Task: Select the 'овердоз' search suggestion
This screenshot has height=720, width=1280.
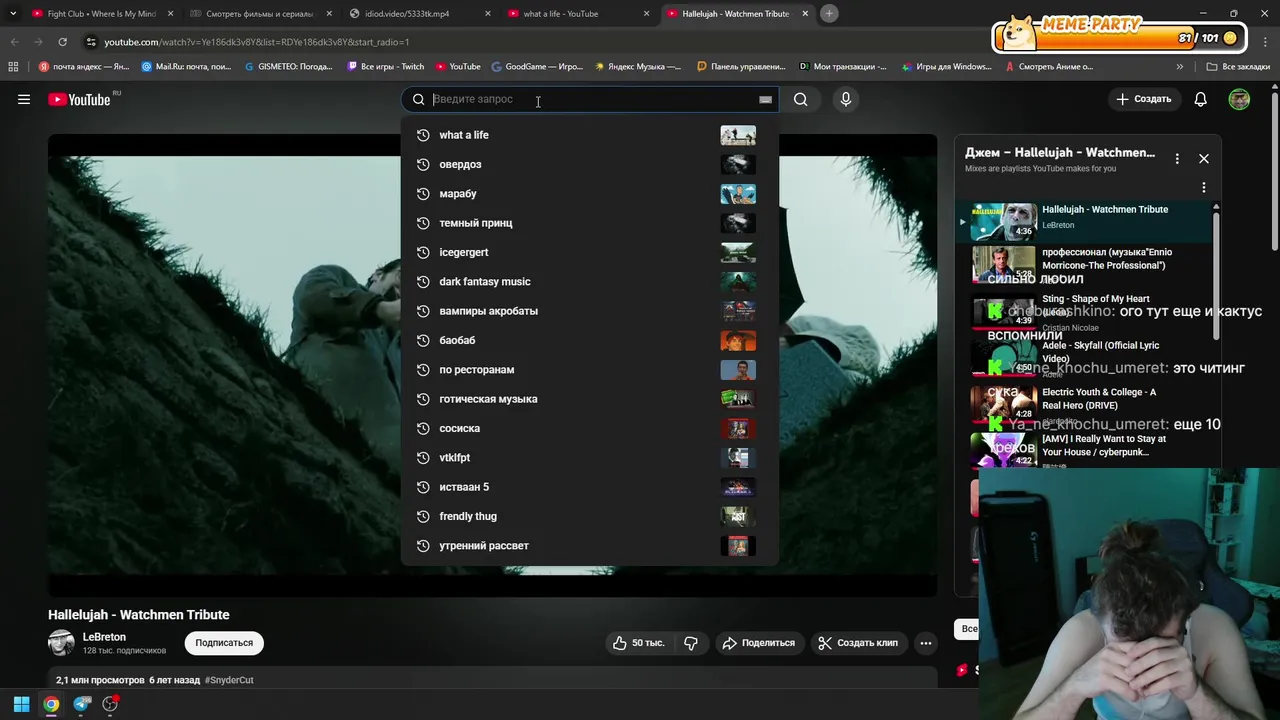Action: pos(590,164)
